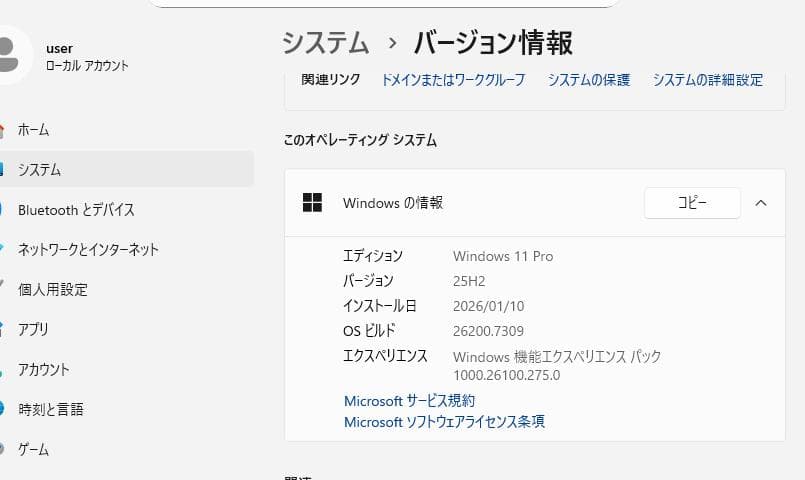The height and width of the screenshot is (480, 805).
Task: Click the エディション label
Action: tap(373, 256)
